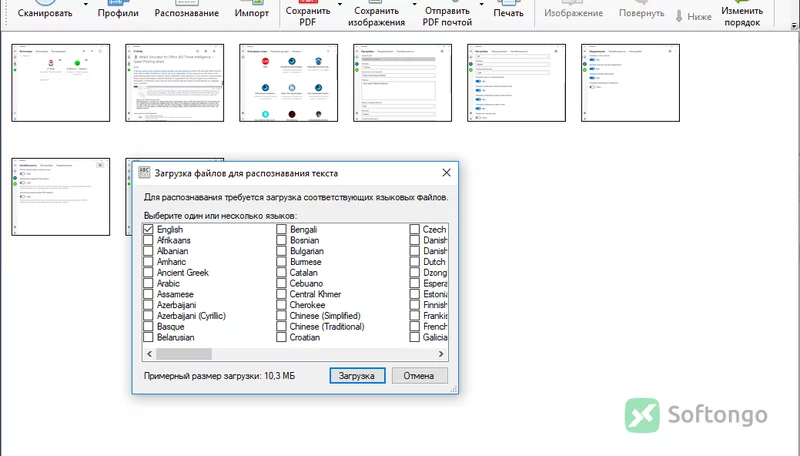This screenshot has height=456, width=800.
Task: Check the Belarusian checkbox
Action: pyautogui.click(x=148, y=337)
